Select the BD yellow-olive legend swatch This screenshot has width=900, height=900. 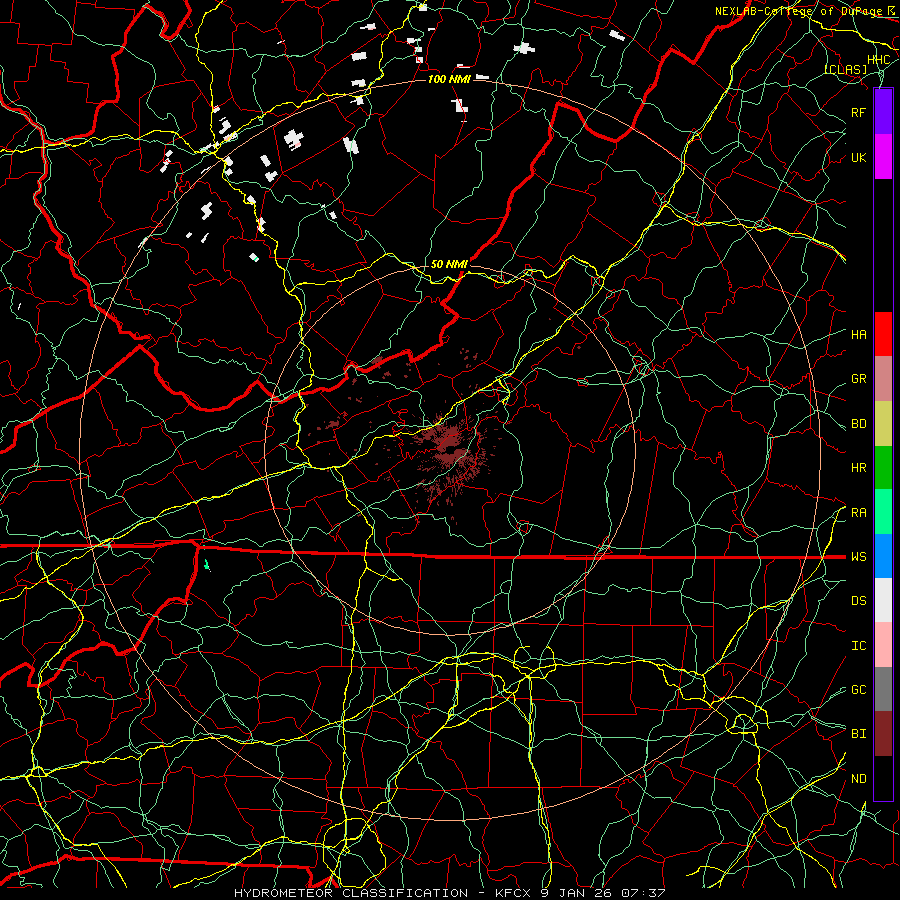(x=883, y=424)
